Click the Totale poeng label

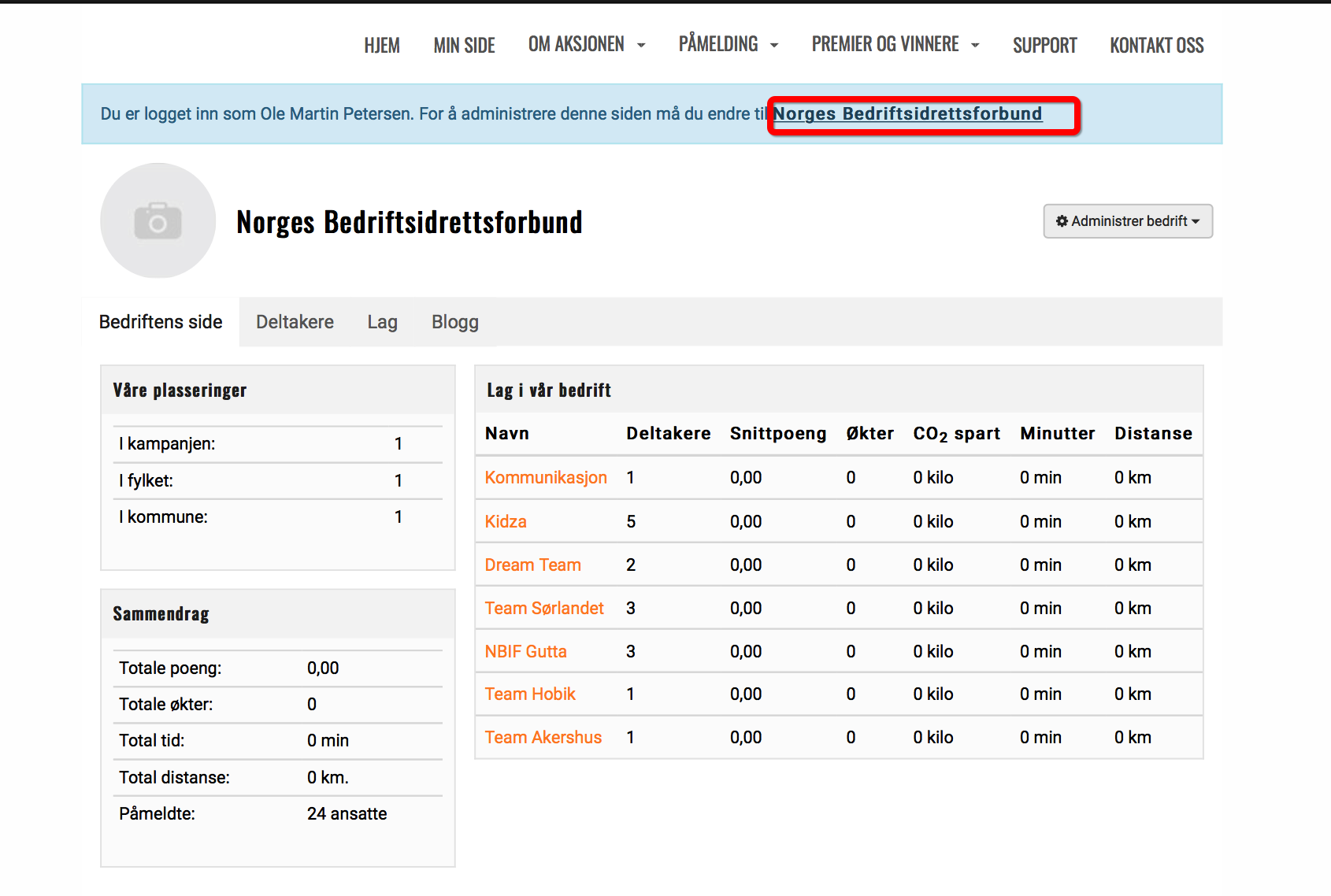click(170, 668)
